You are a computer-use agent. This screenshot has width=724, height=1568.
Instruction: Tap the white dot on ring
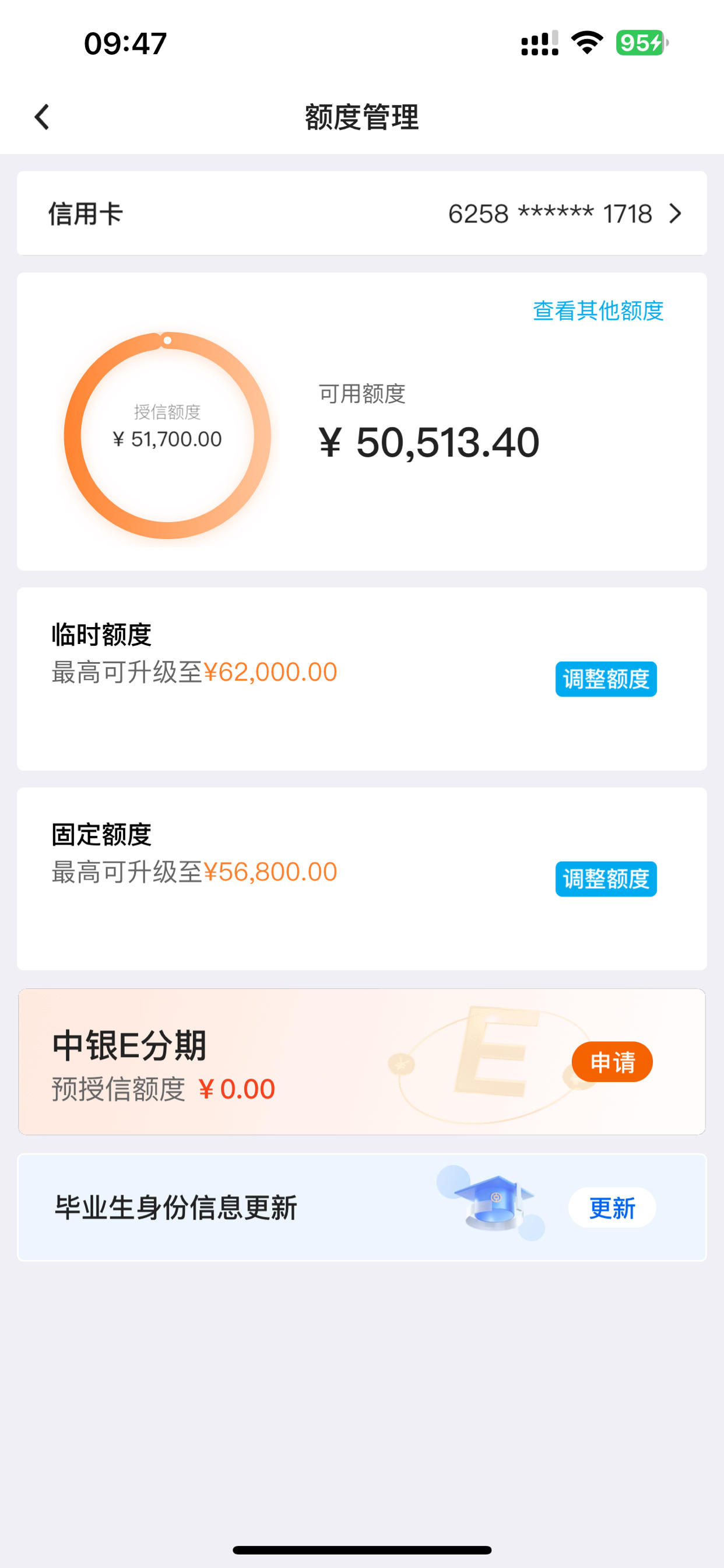pos(167,340)
